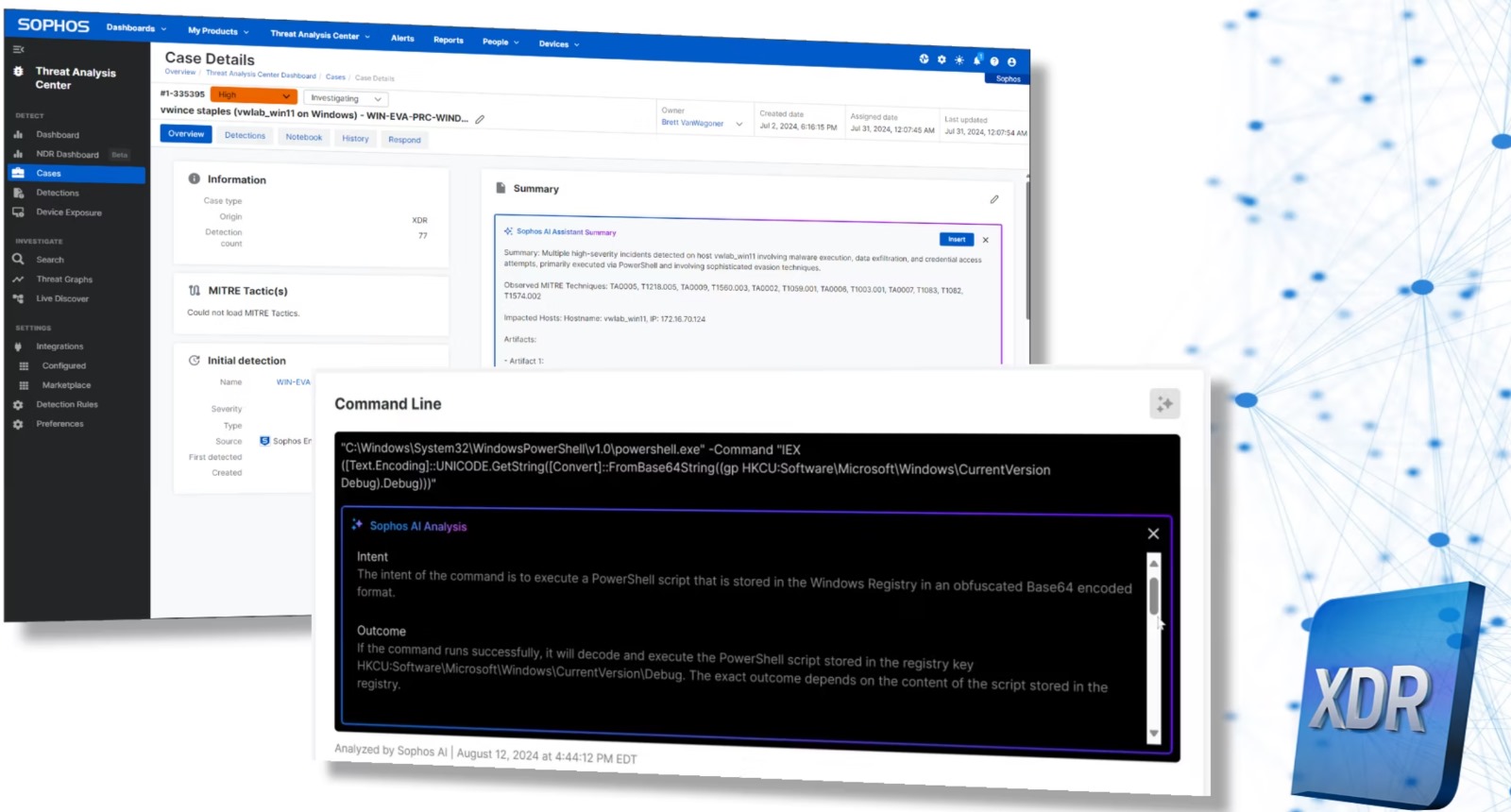This screenshot has width=1511, height=812.
Task: Open Threat Graphs in the sidebar
Action: point(64,279)
